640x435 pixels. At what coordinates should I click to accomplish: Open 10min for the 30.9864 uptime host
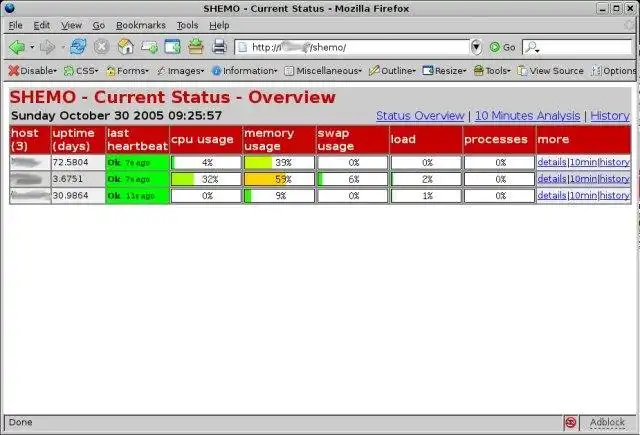click(583, 196)
